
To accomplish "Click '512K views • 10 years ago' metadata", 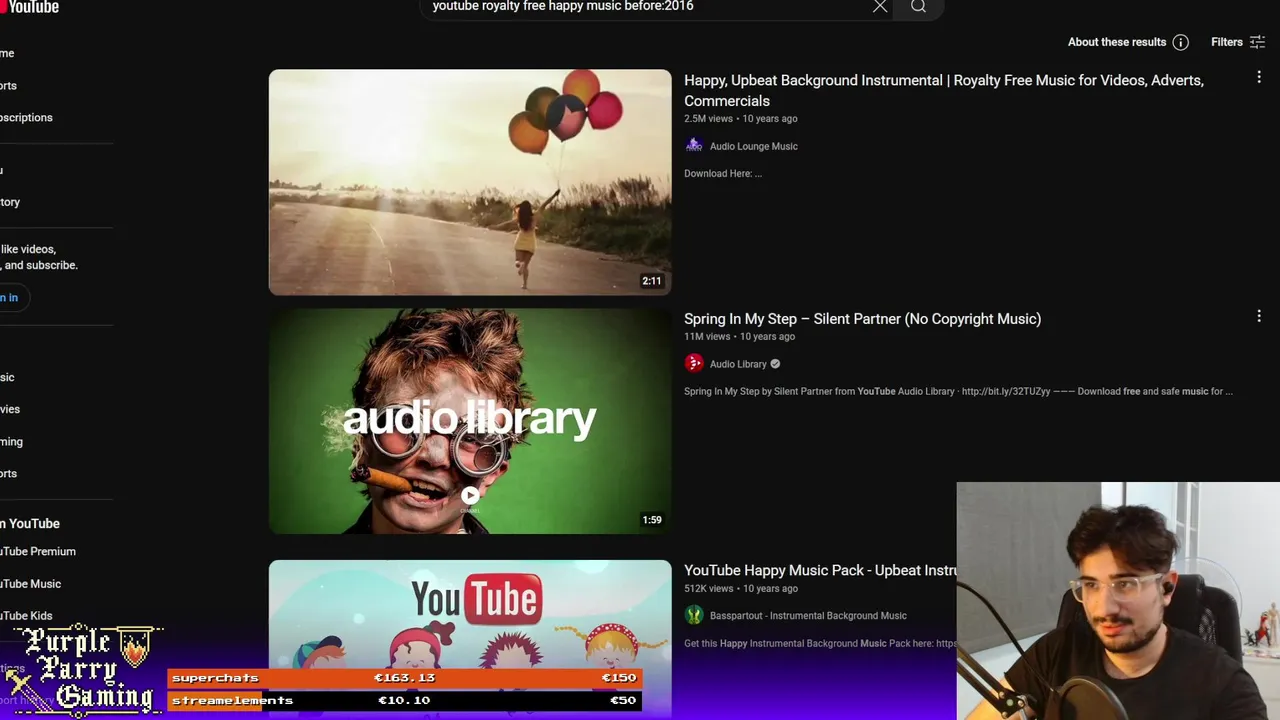I will coord(741,589).
